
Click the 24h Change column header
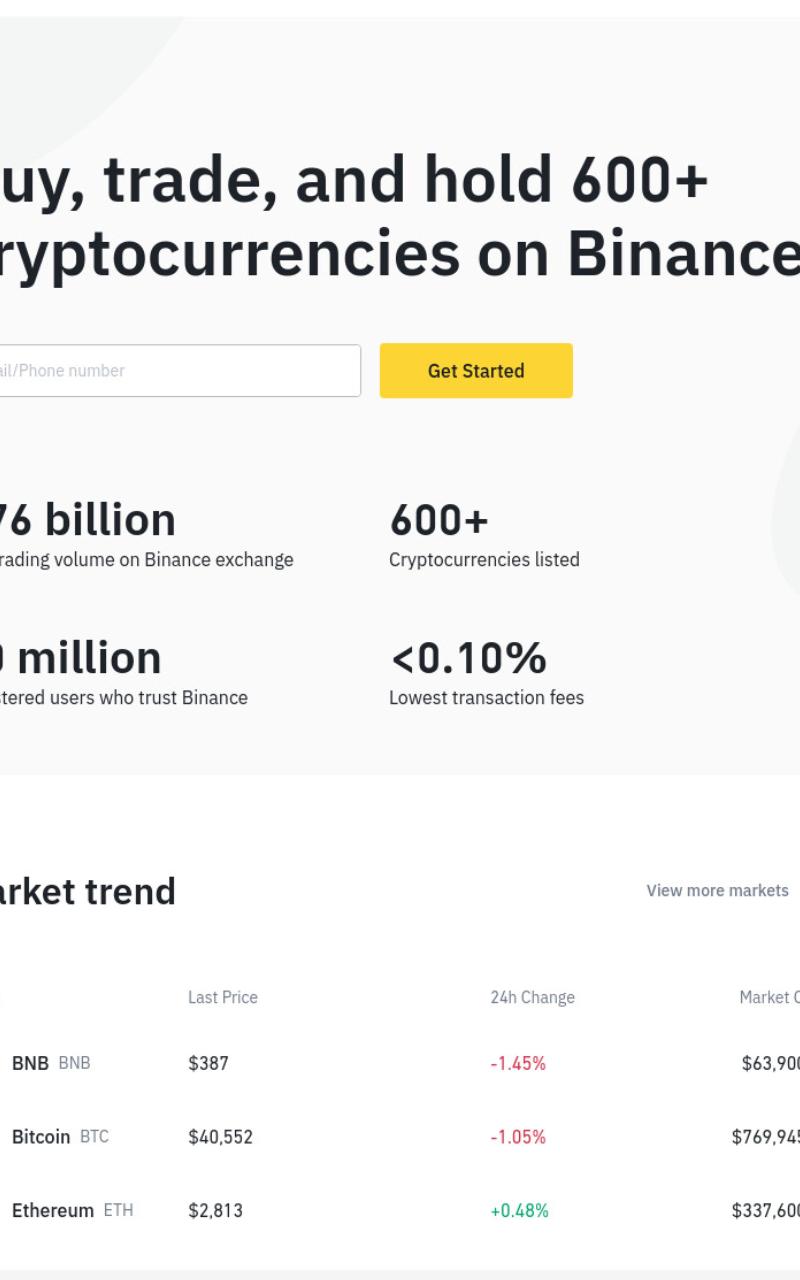[532, 997]
